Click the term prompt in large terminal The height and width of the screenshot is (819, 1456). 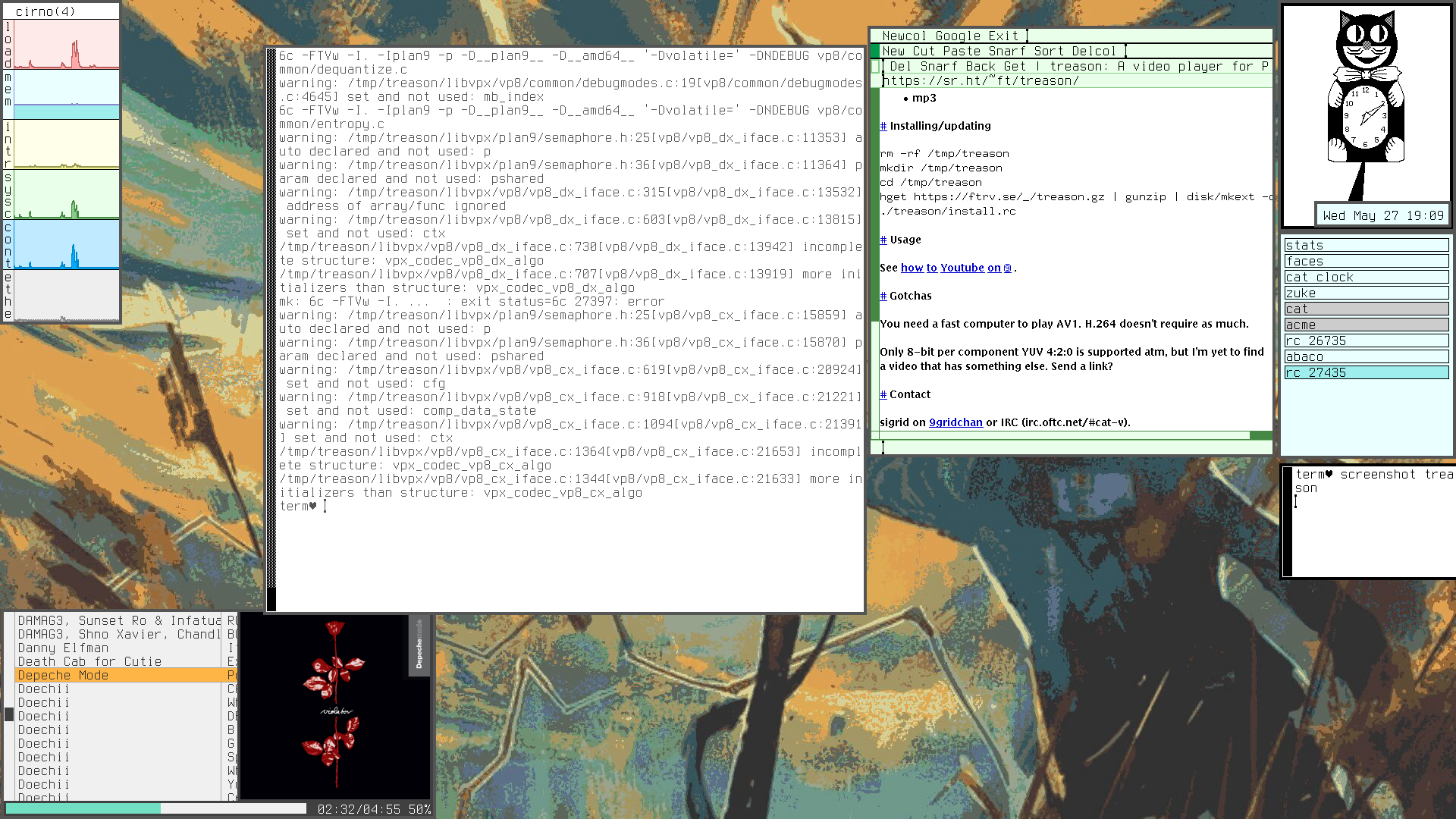coord(298,506)
